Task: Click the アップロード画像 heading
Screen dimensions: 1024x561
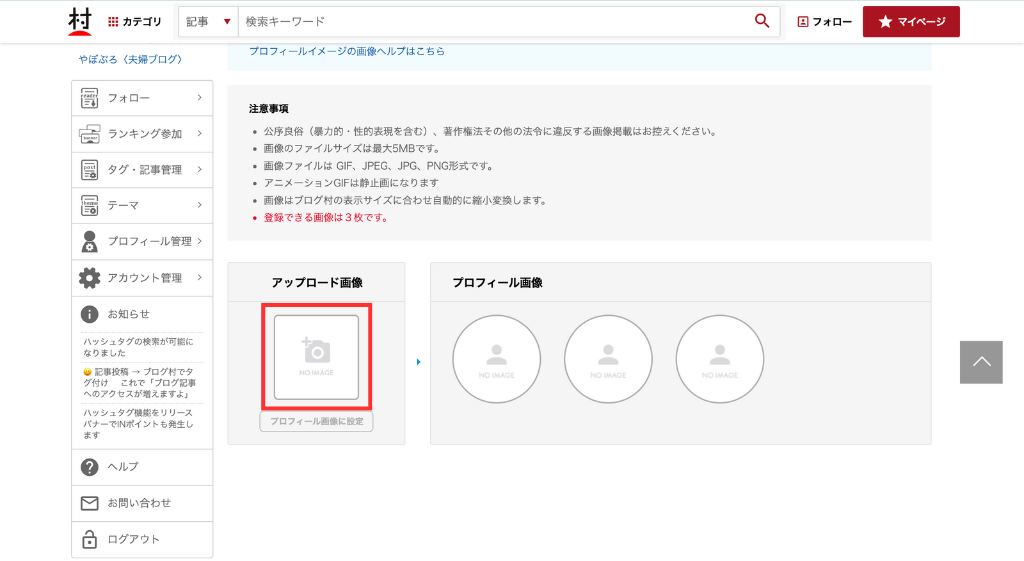Action: coord(317,282)
